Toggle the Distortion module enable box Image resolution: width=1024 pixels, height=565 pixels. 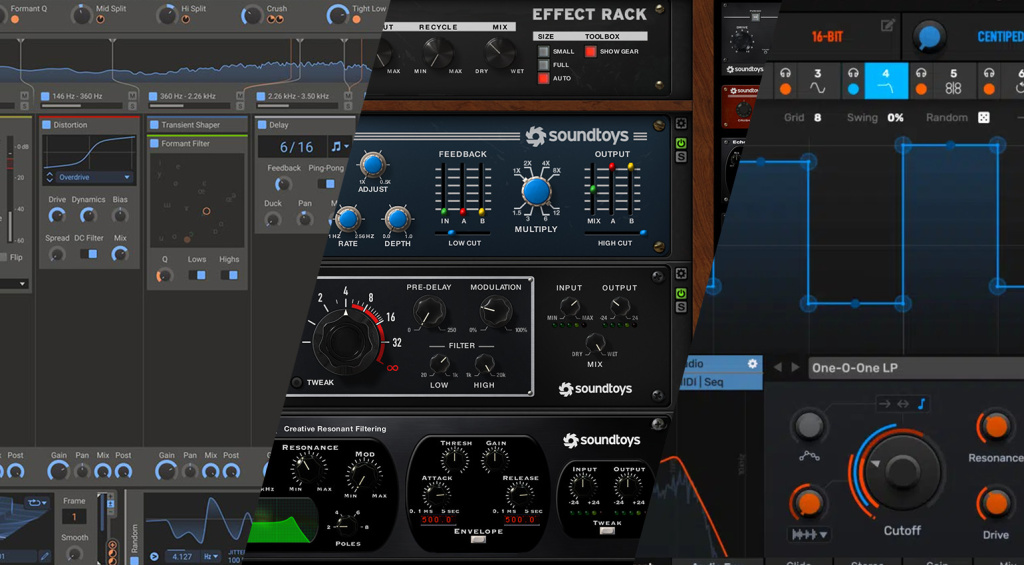pyautogui.click(x=46, y=125)
